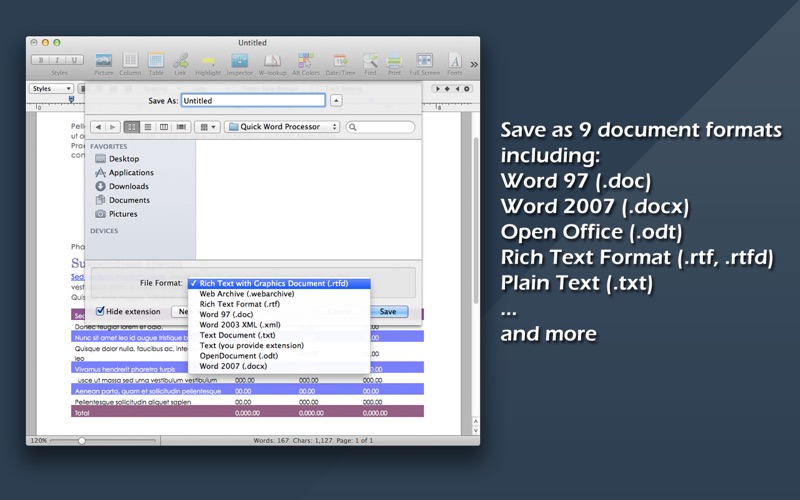Screen dimensions: 800x500
Task: Click the Total row in table
Action: [247, 413]
